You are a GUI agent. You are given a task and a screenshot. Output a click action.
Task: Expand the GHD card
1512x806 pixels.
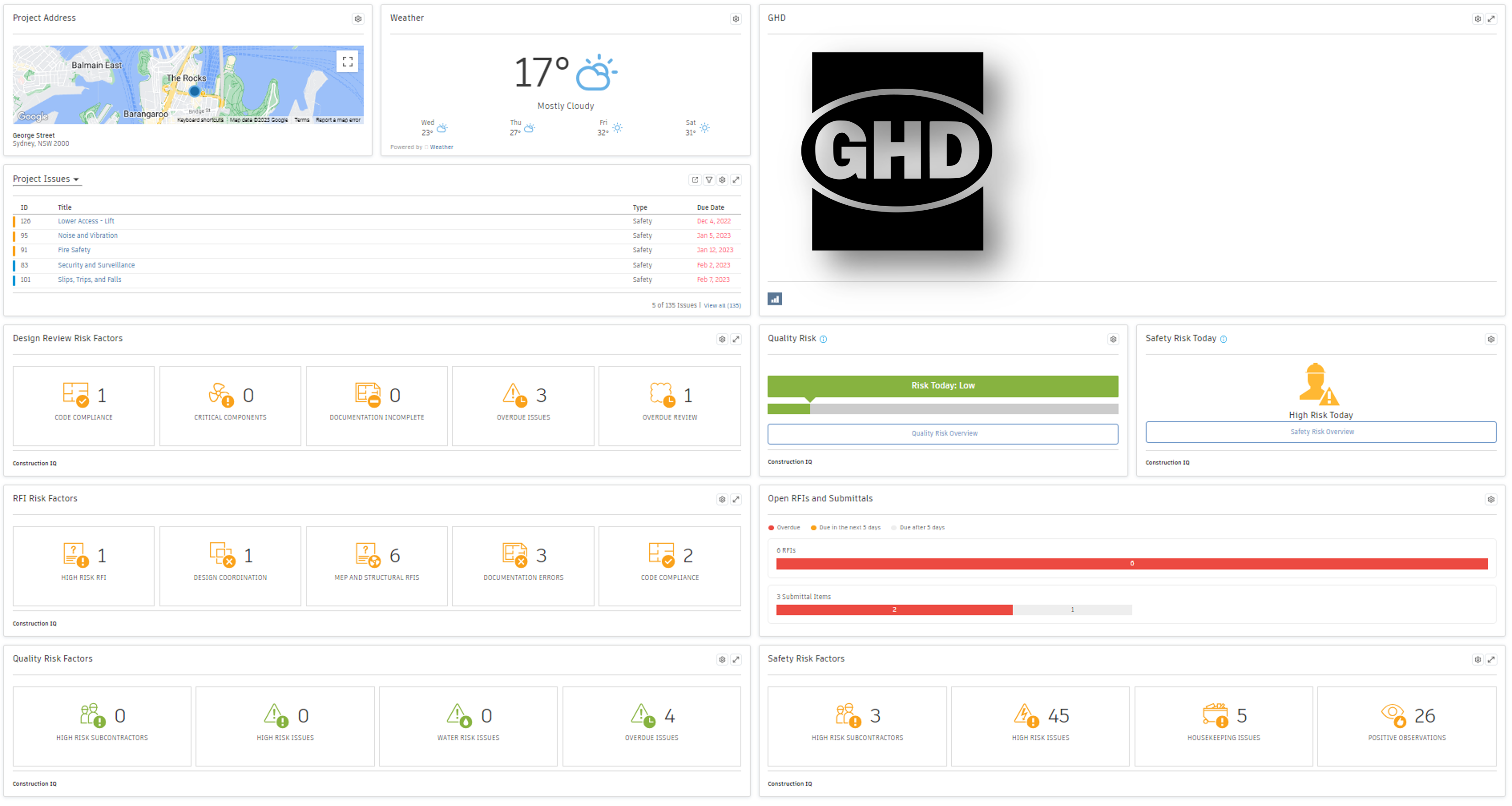point(1491,19)
